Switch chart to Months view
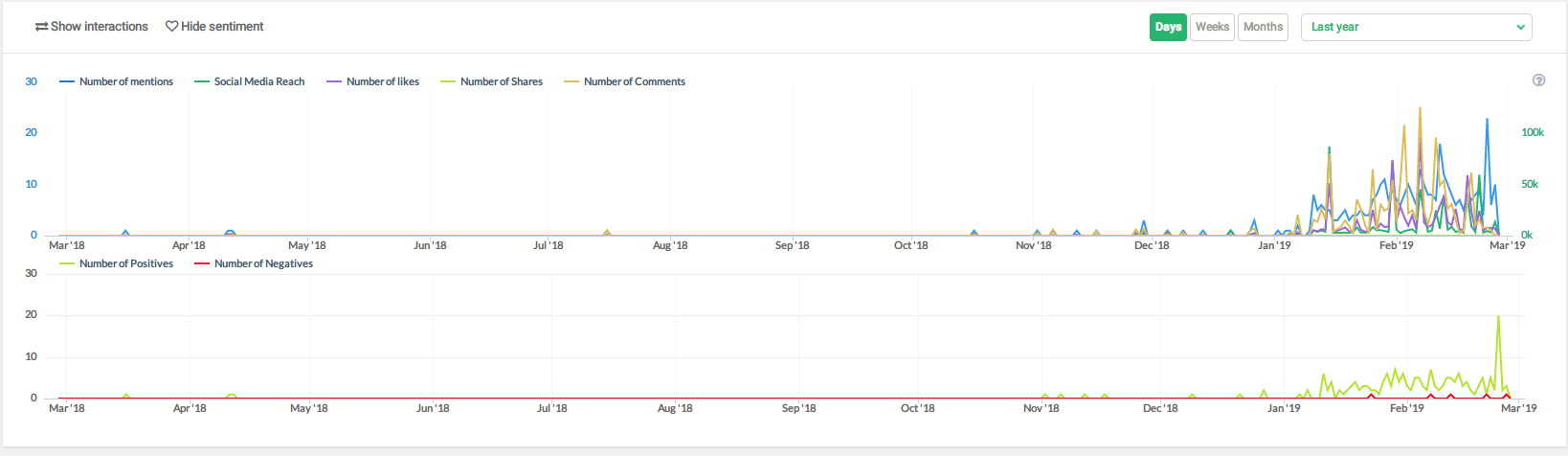The width and height of the screenshot is (1568, 456). point(1263,27)
